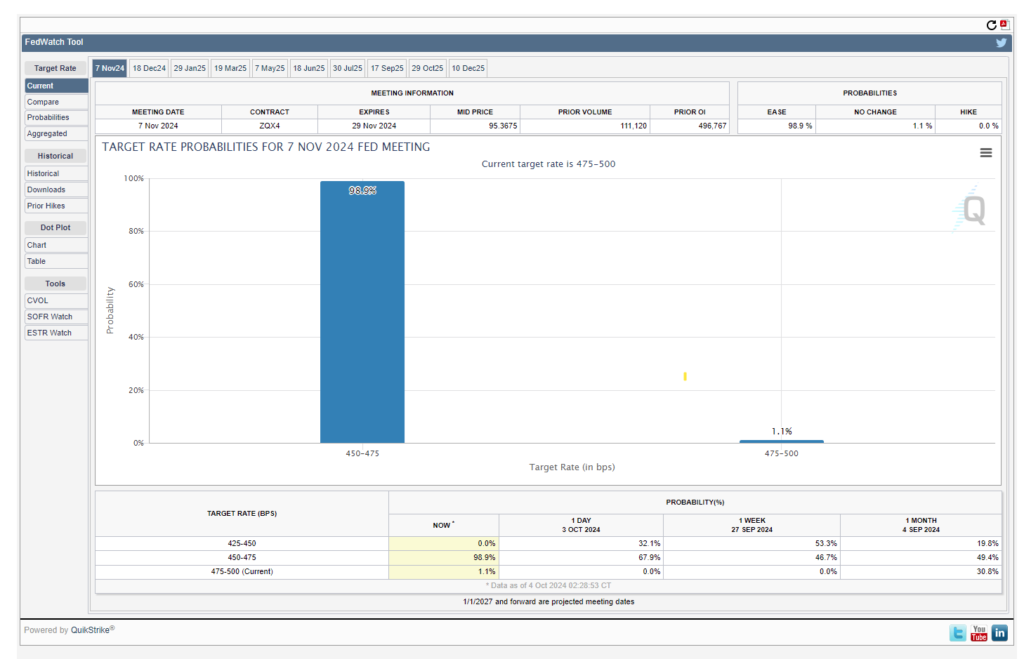The image size is (1024, 659).
Task: Open Downloads under Historical
Action: 56,189
